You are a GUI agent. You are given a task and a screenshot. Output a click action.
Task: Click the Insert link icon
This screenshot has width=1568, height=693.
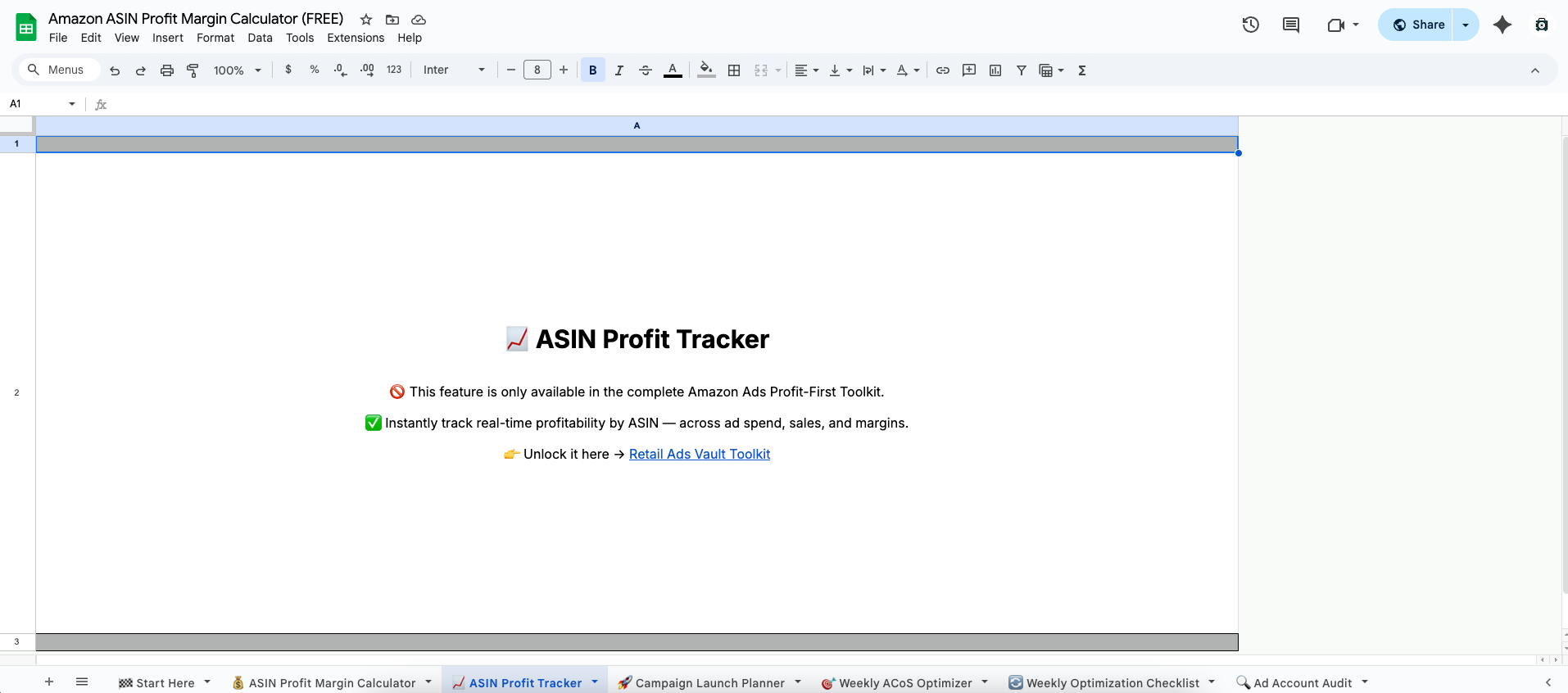(943, 70)
